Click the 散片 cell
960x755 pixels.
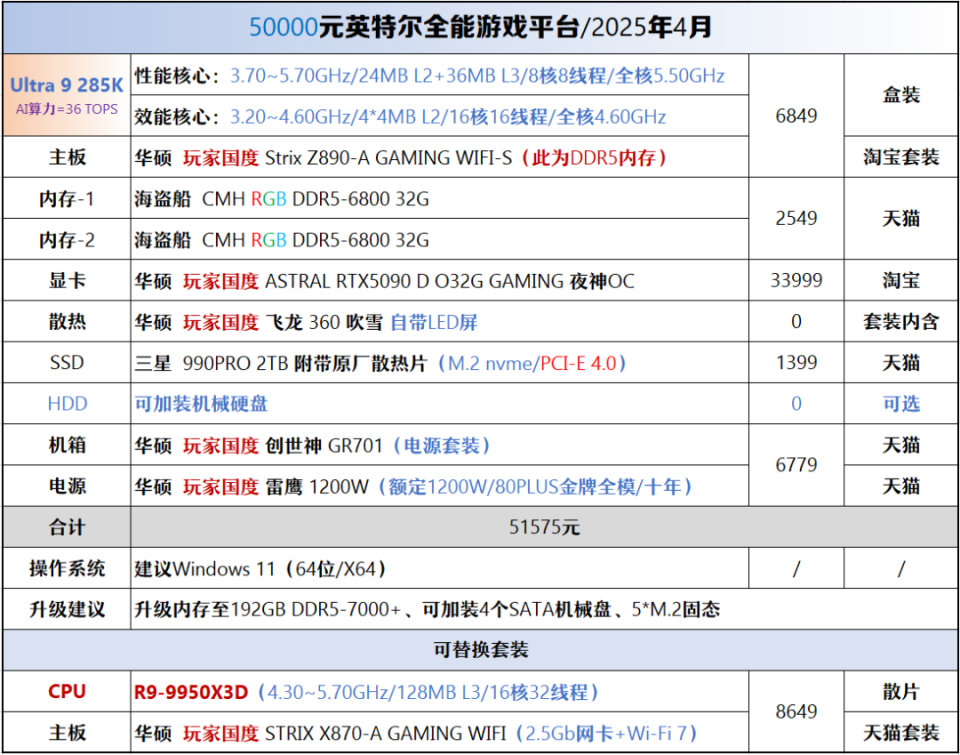(901, 691)
